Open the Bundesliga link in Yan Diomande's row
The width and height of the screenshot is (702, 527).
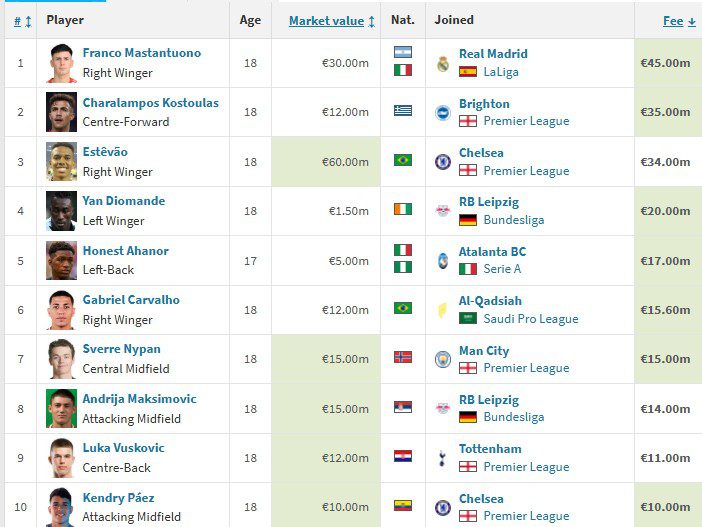click(x=513, y=220)
